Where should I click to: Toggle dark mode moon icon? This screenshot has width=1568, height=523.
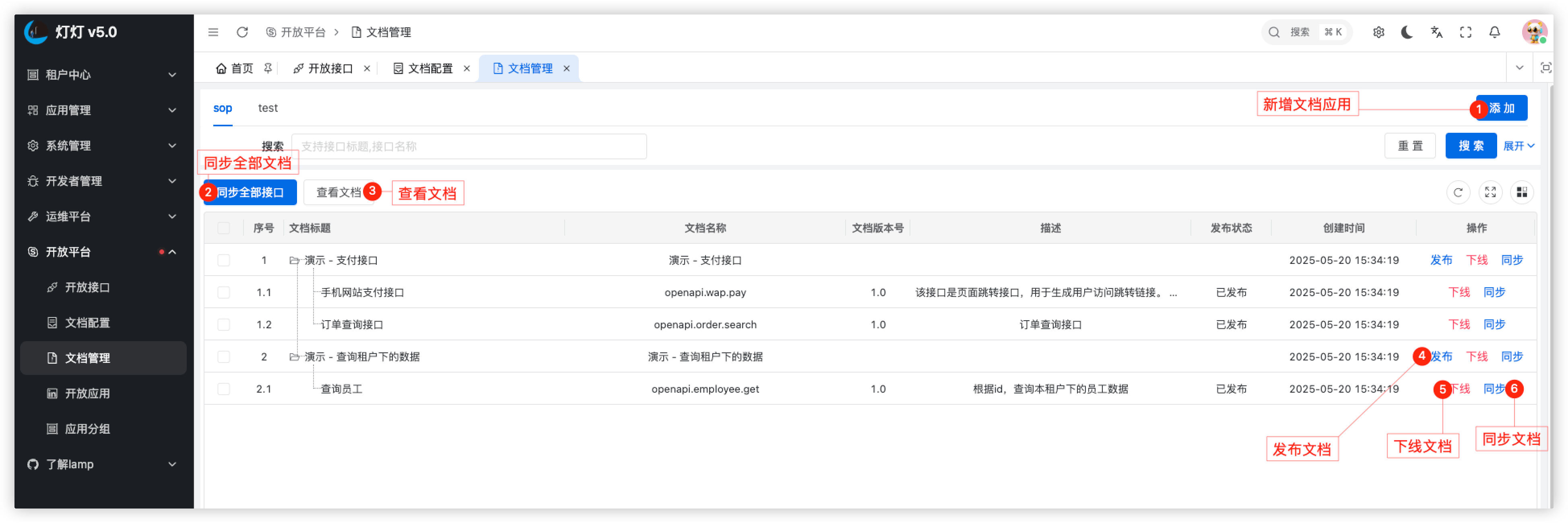1407,32
